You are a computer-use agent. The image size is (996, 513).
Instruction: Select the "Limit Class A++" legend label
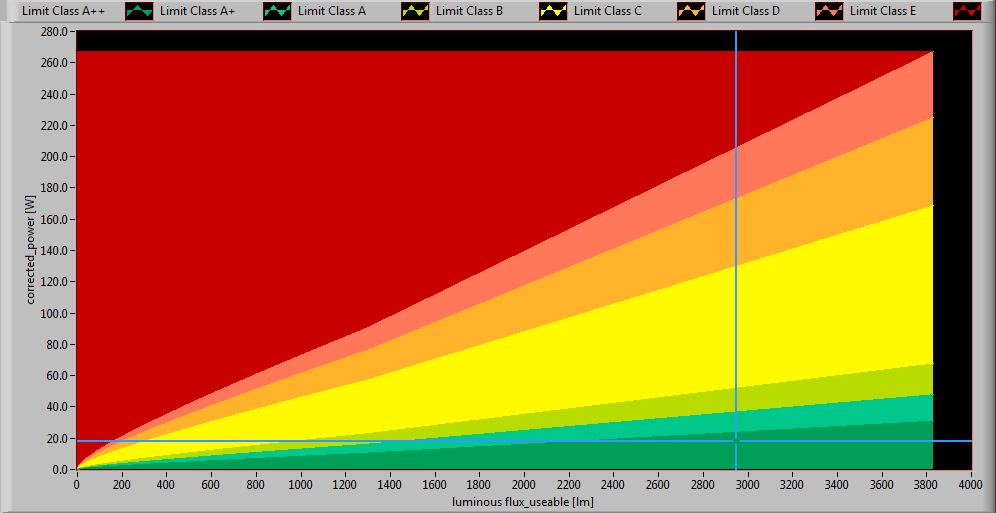tap(64, 11)
